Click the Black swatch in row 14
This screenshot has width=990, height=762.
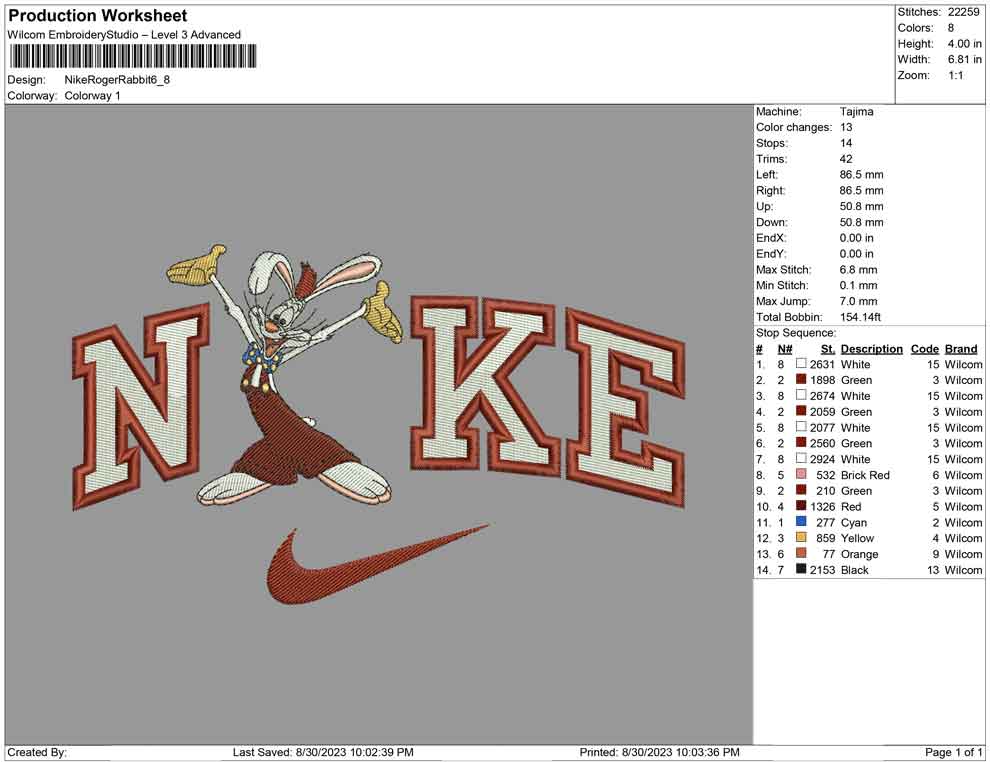[801, 569]
